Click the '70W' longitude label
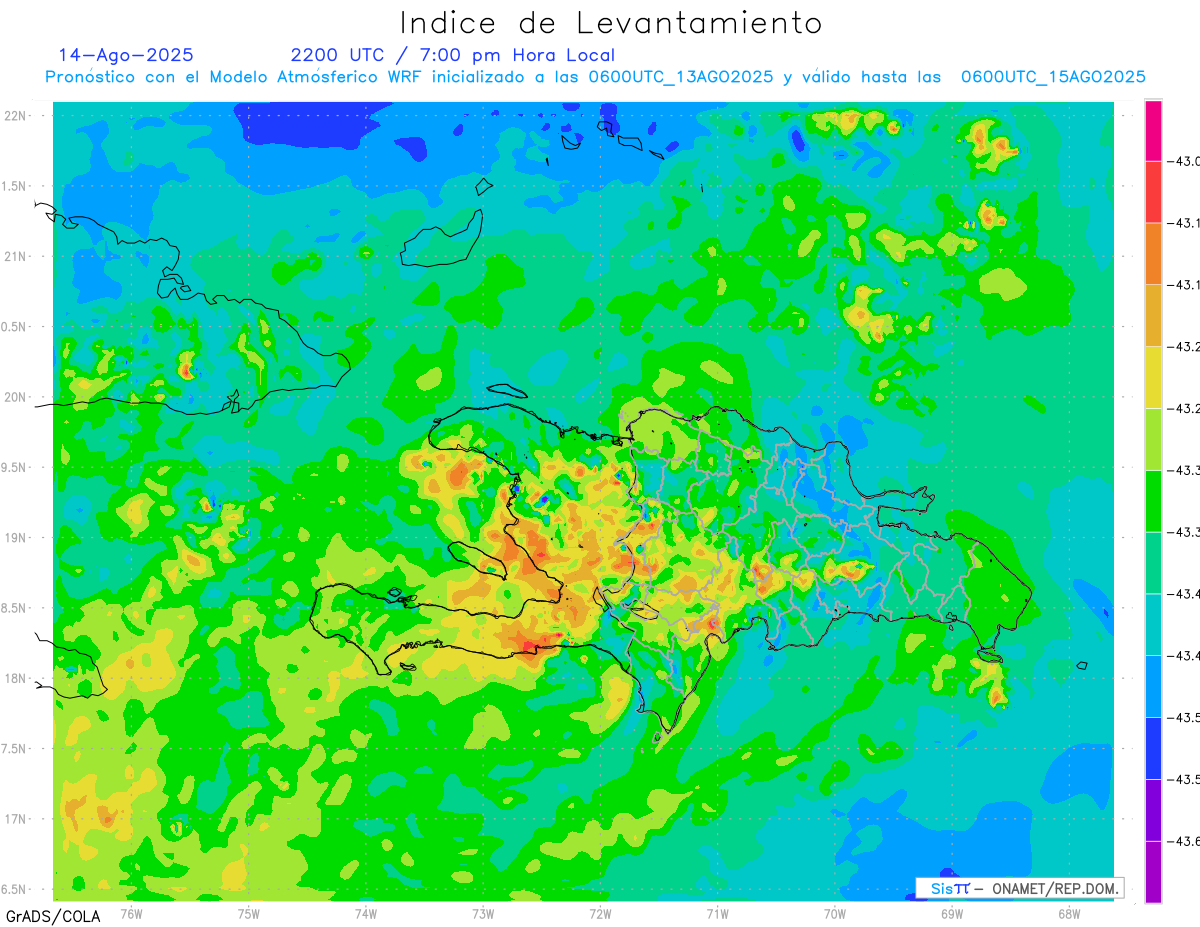This screenshot has height=927, width=1200. 834,913
